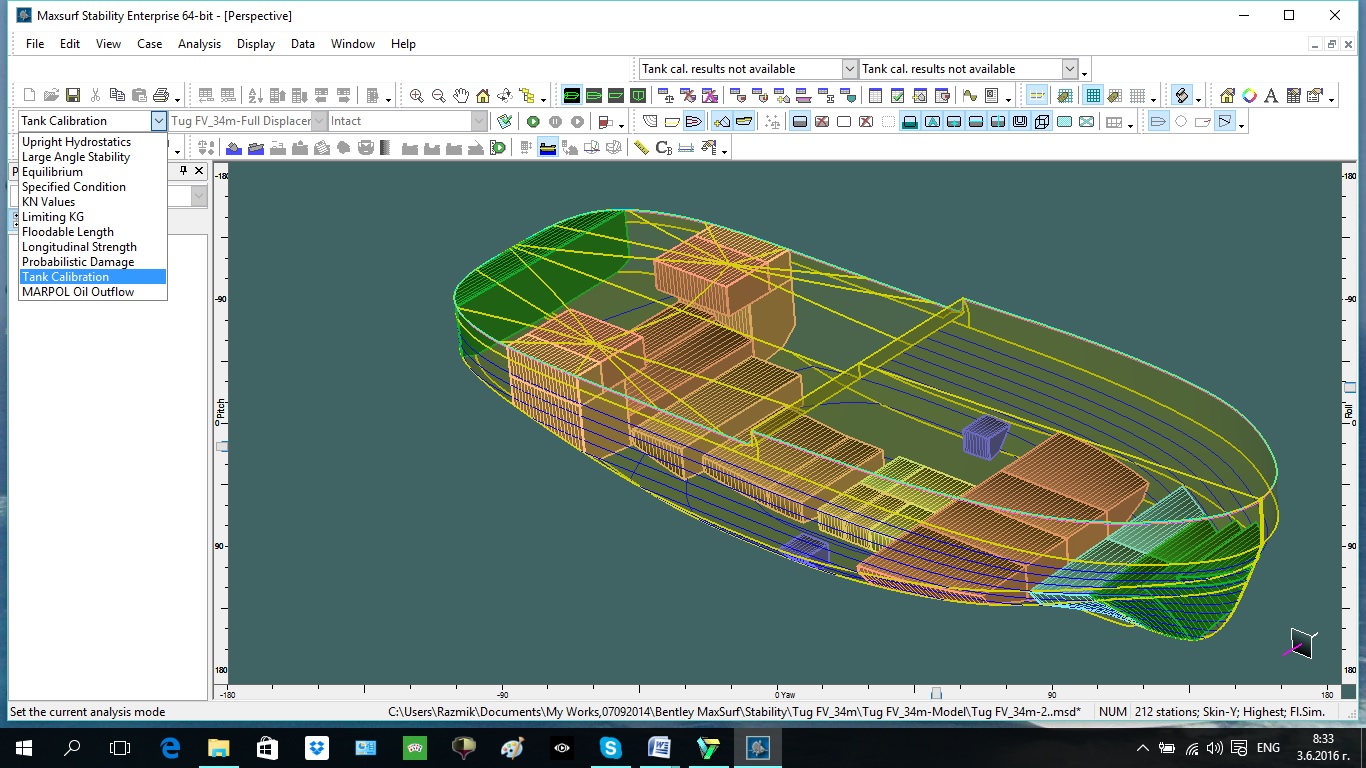Image resolution: width=1366 pixels, height=768 pixels.
Task: Toggle the grid display toolbar button
Action: (x=1093, y=96)
